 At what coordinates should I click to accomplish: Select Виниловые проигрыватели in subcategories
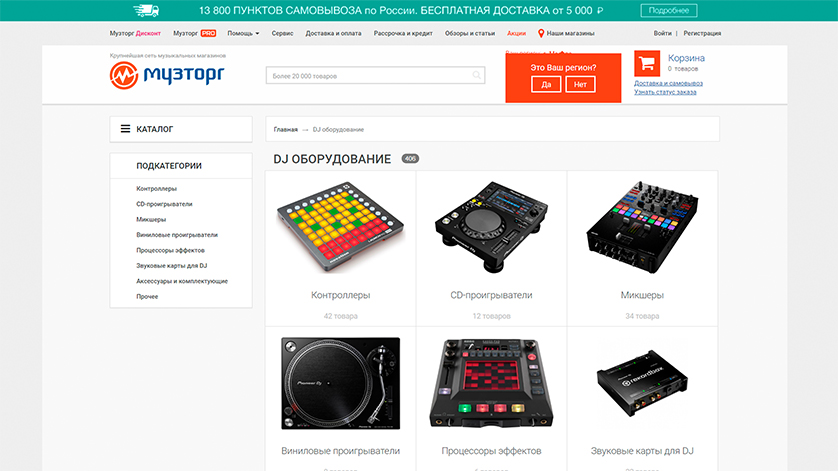177,235
